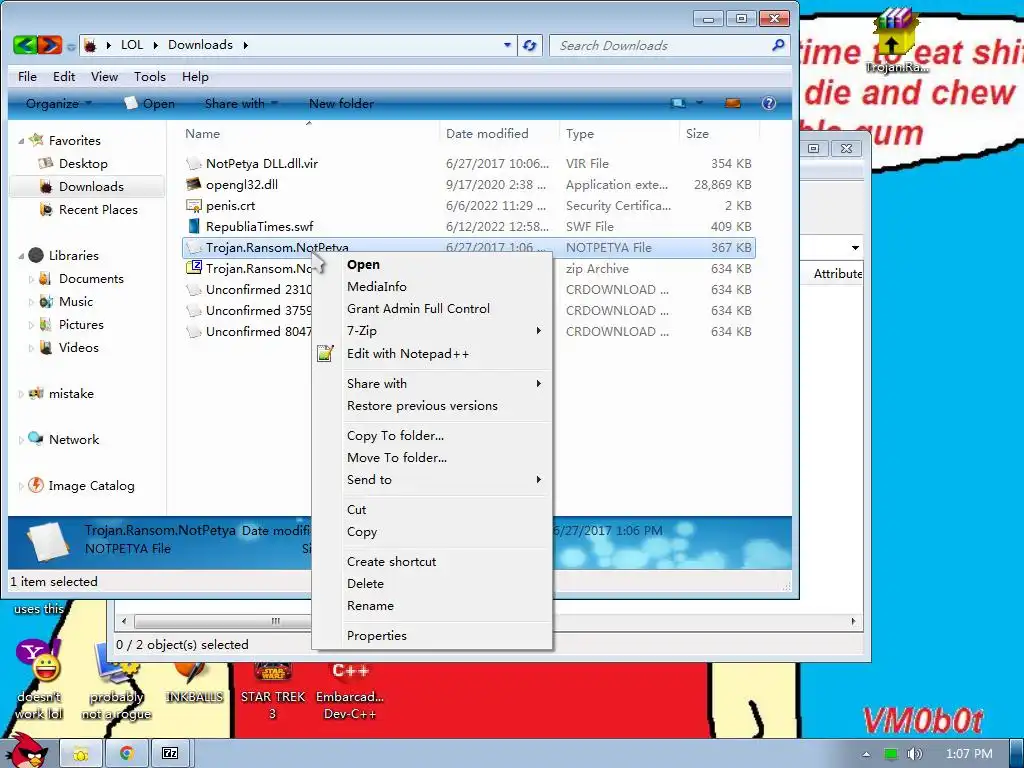The image size is (1024, 768).
Task: Toggle the preview pane icon
Action: tap(733, 103)
